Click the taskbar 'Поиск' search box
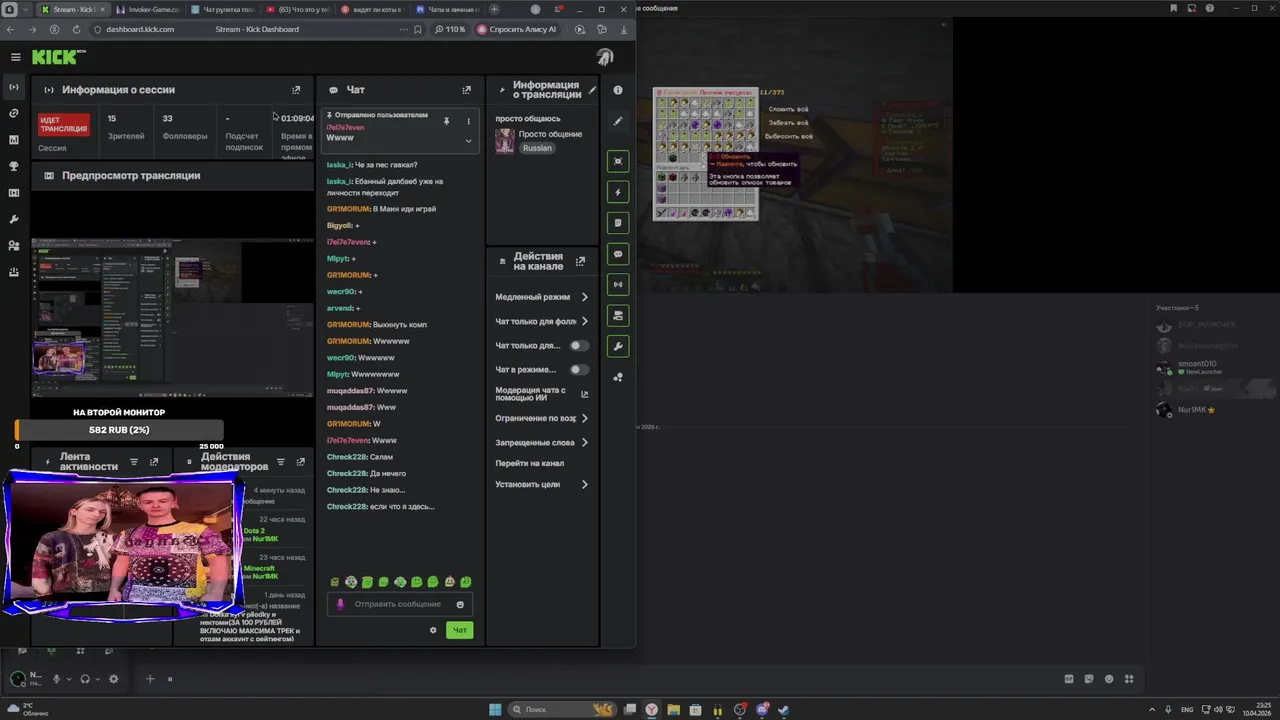 563,709
